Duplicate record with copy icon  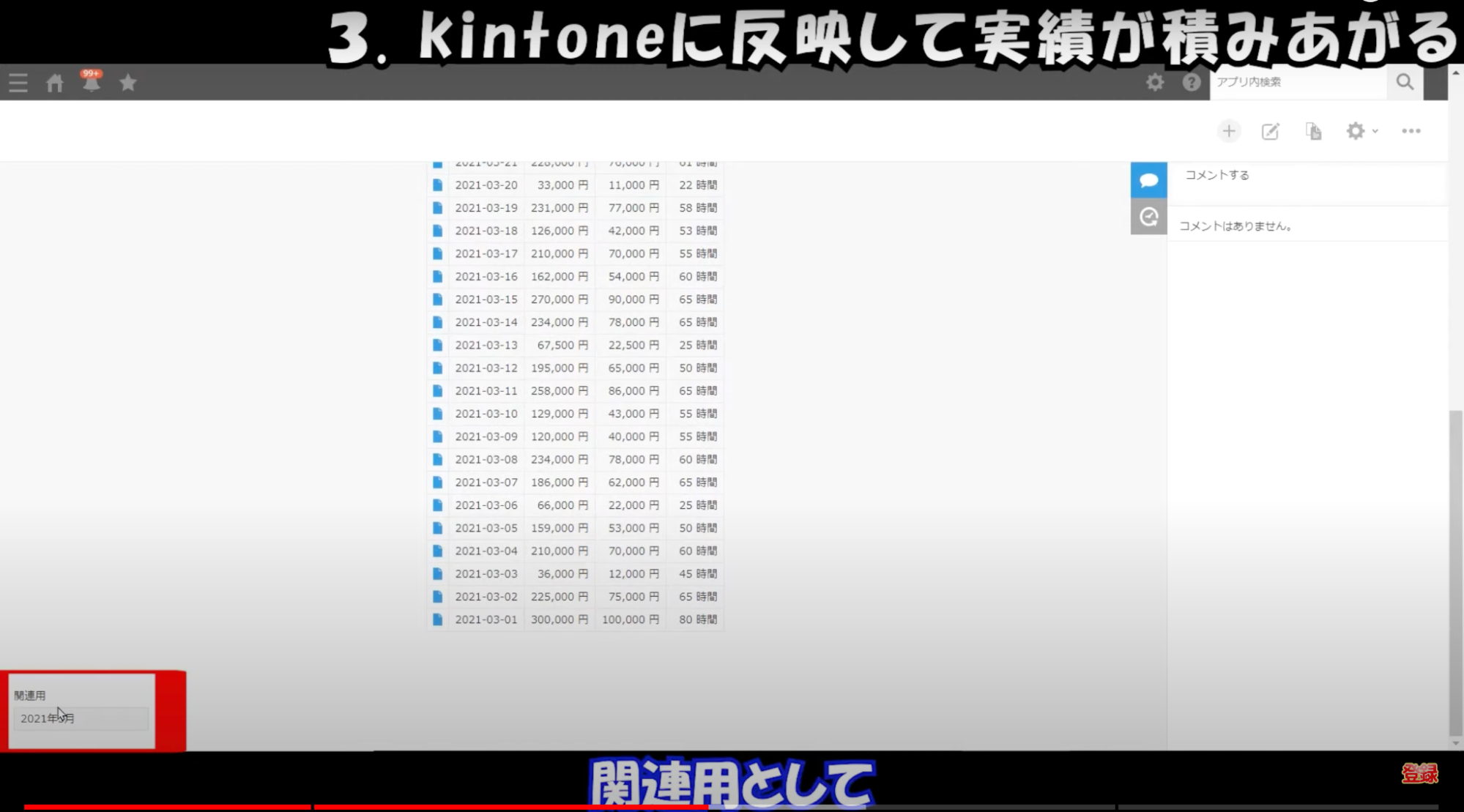[x=1313, y=131]
